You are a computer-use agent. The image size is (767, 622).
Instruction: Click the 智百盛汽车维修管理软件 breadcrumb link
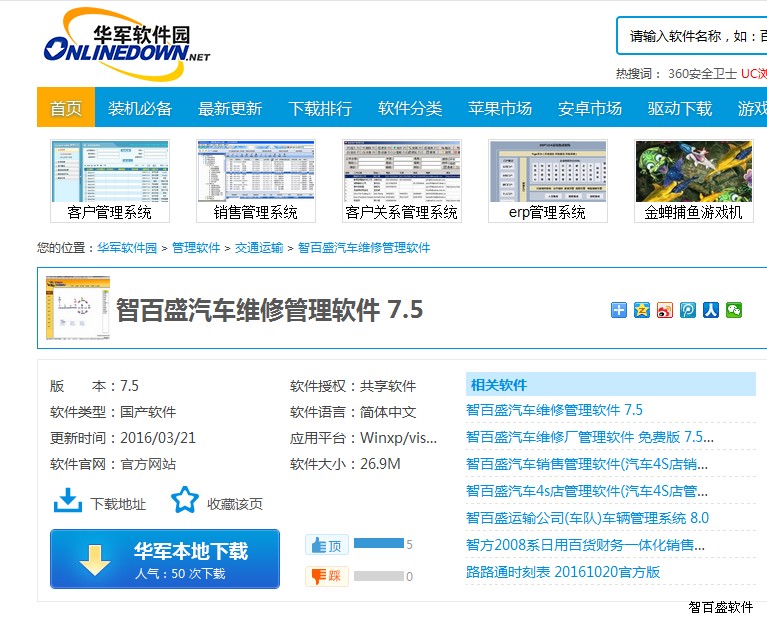[364, 248]
